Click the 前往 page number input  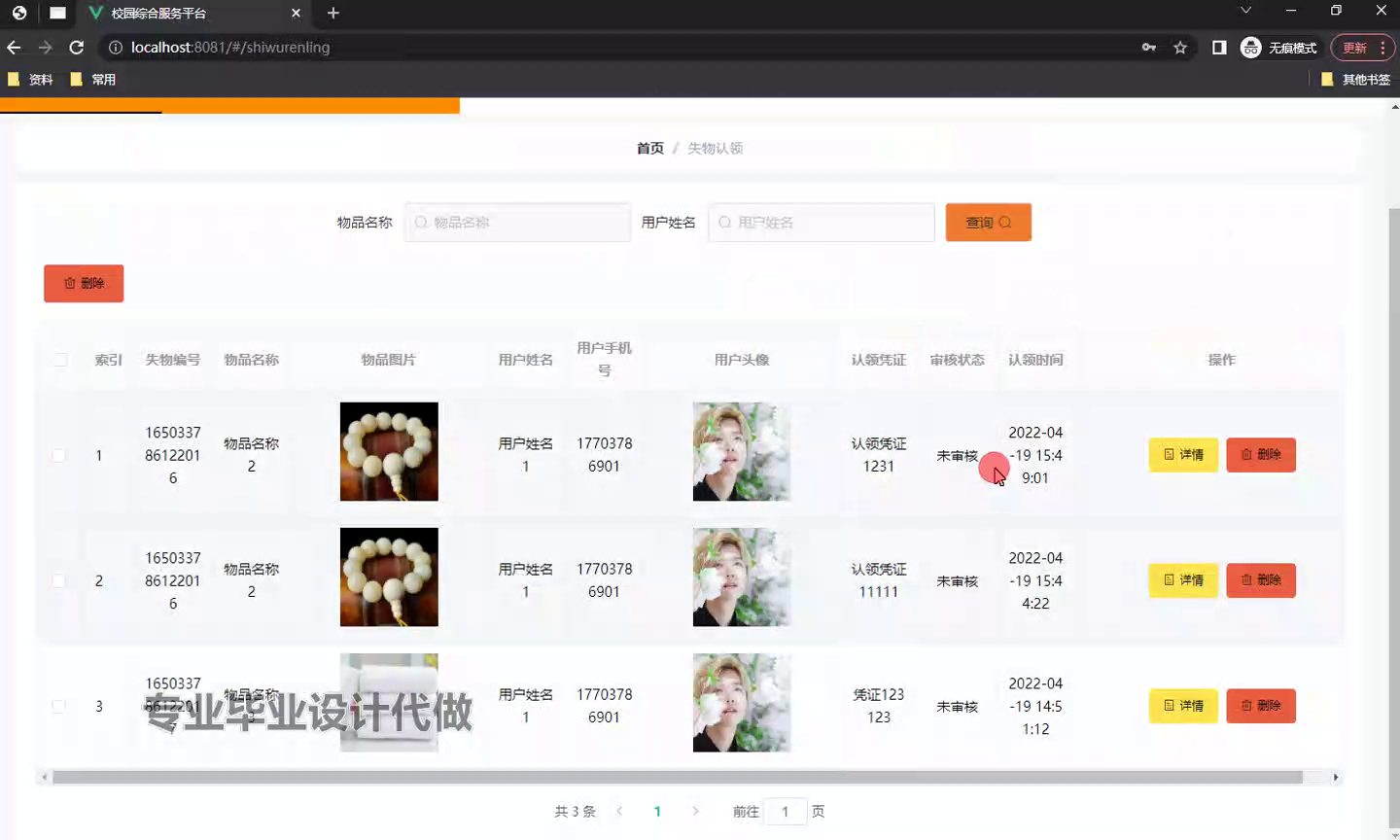(x=785, y=811)
